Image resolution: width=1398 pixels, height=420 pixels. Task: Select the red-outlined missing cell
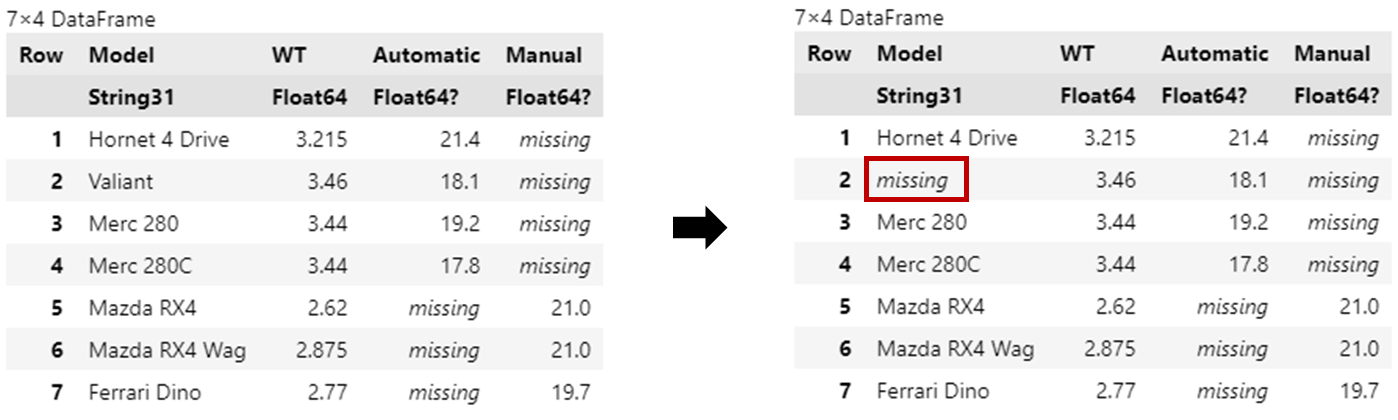(x=916, y=181)
